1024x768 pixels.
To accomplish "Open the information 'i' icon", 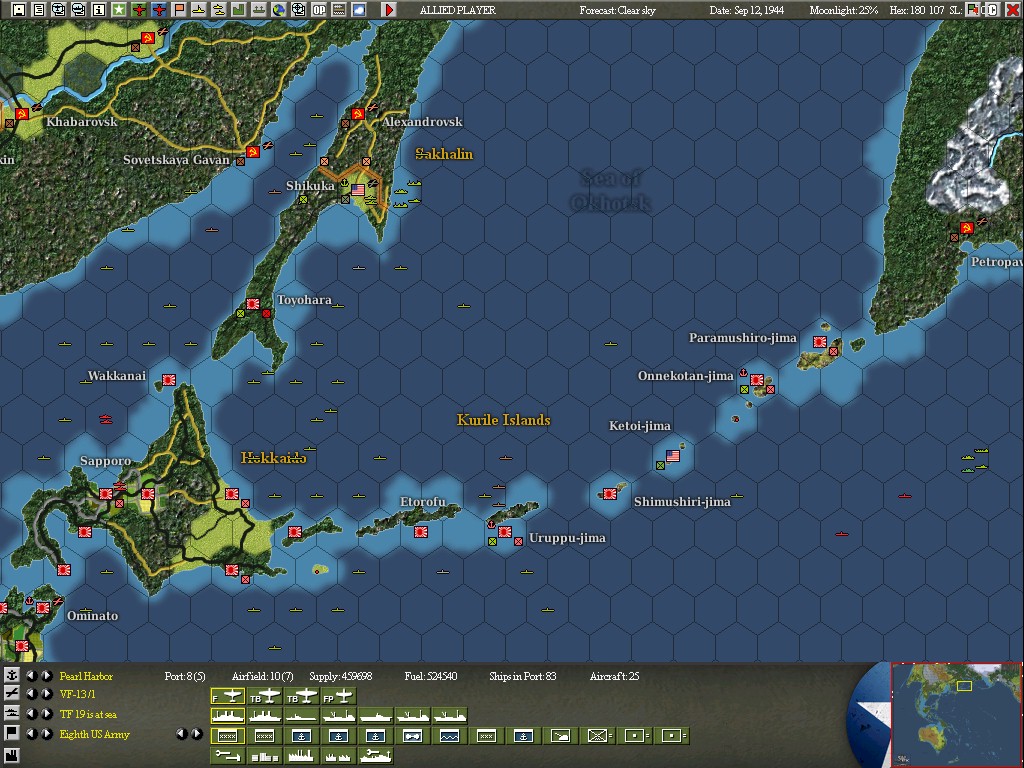I will coord(99,10).
